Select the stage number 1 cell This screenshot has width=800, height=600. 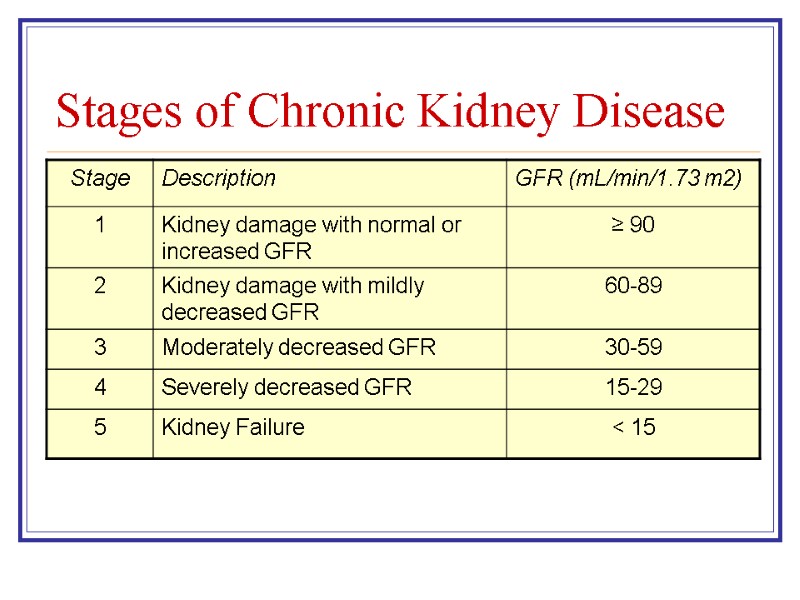[x=100, y=225]
